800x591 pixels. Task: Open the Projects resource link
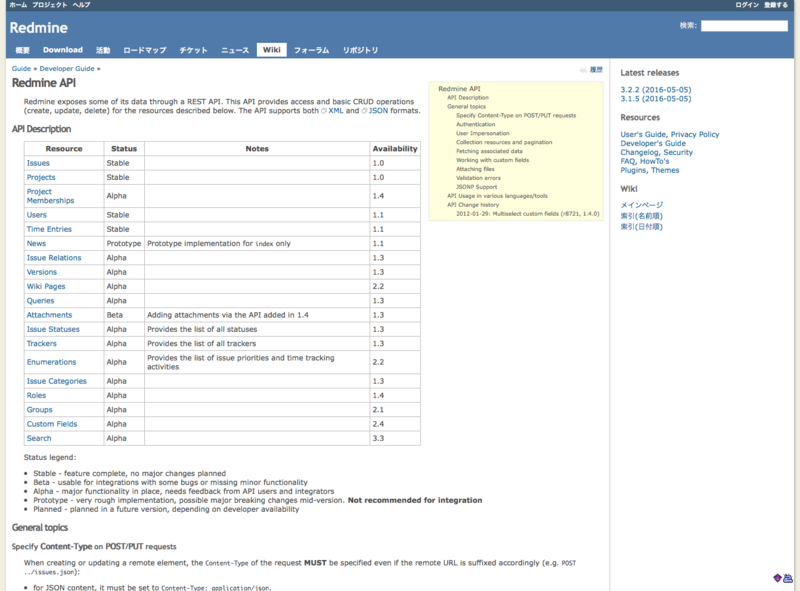tap(41, 177)
